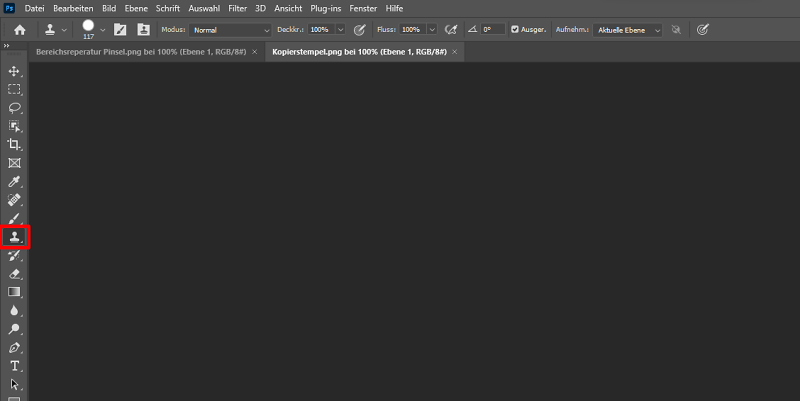Image resolution: width=800 pixels, height=401 pixels.
Task: Select the Eraser tool
Action: click(x=15, y=273)
